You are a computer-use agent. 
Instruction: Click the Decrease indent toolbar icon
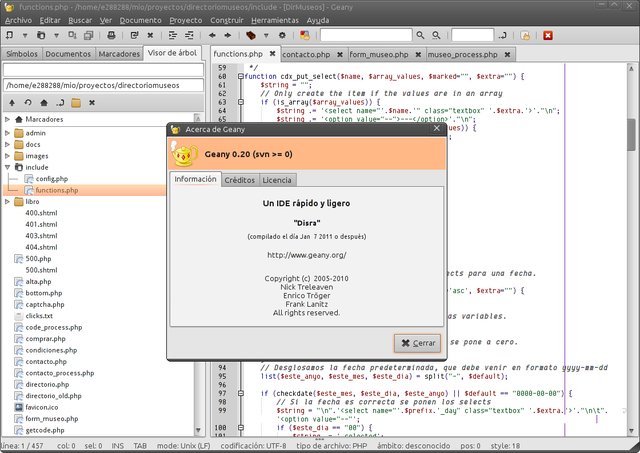189,36
